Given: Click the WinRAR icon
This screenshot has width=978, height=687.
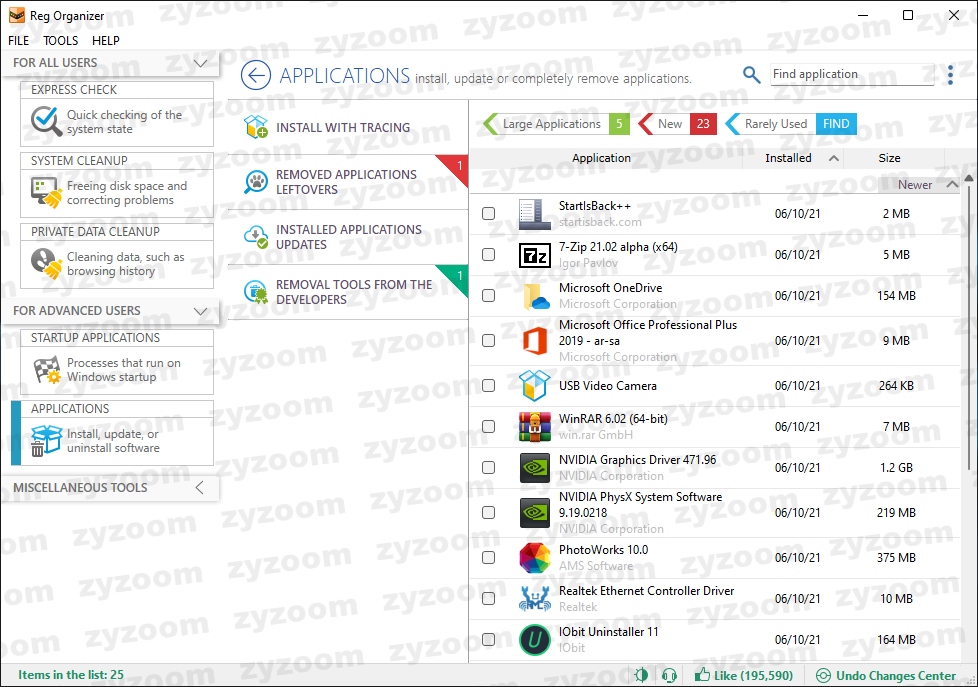Looking at the screenshot, I should (535, 427).
